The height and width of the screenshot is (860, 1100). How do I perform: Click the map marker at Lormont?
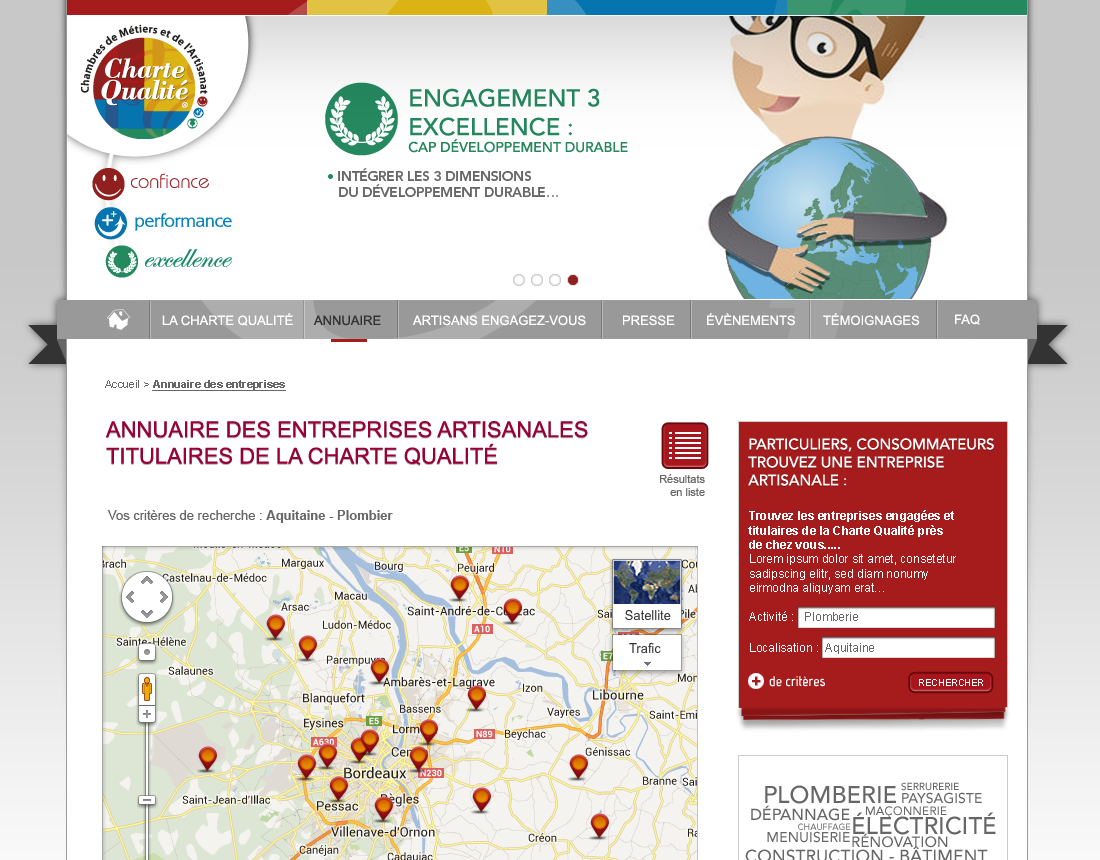coord(429,731)
